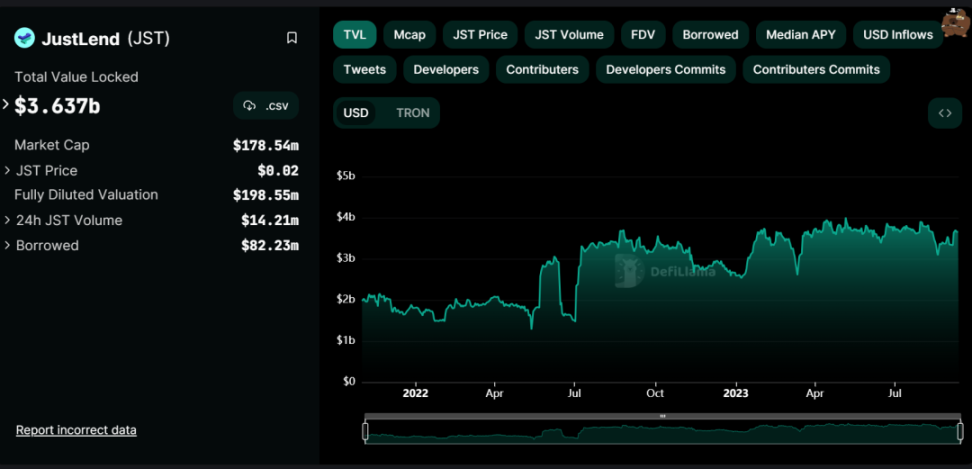Expand the Total Value Locked breakdown
The image size is (972, 469).
click(6, 105)
